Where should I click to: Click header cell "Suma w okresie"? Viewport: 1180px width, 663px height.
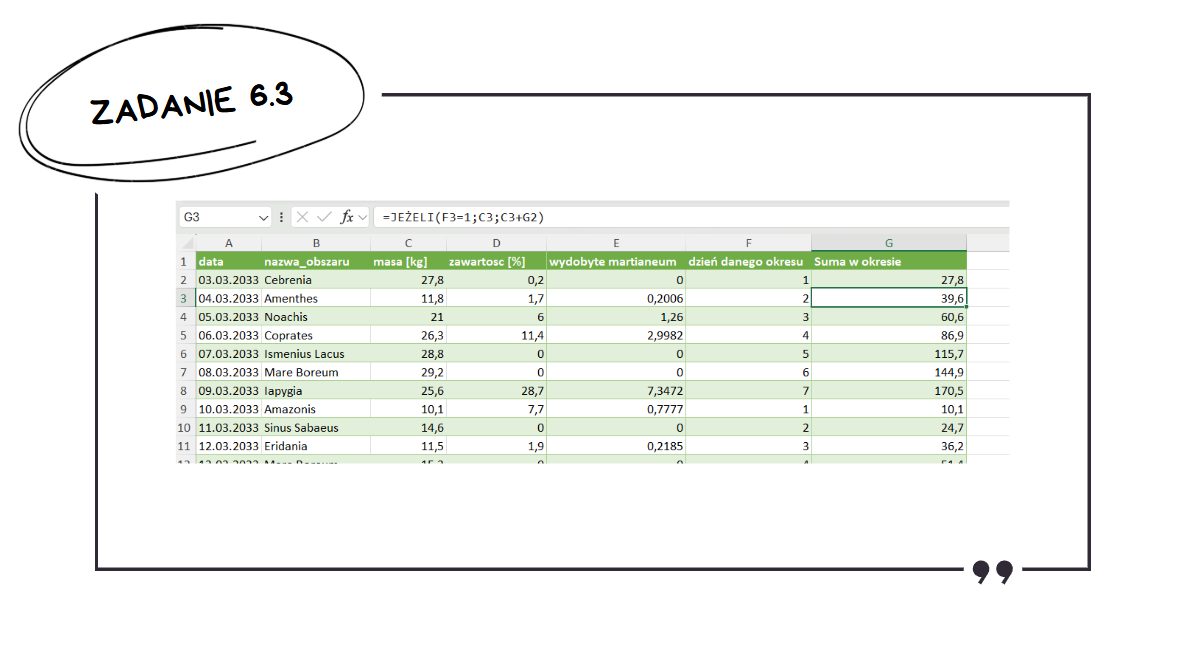pos(889,262)
